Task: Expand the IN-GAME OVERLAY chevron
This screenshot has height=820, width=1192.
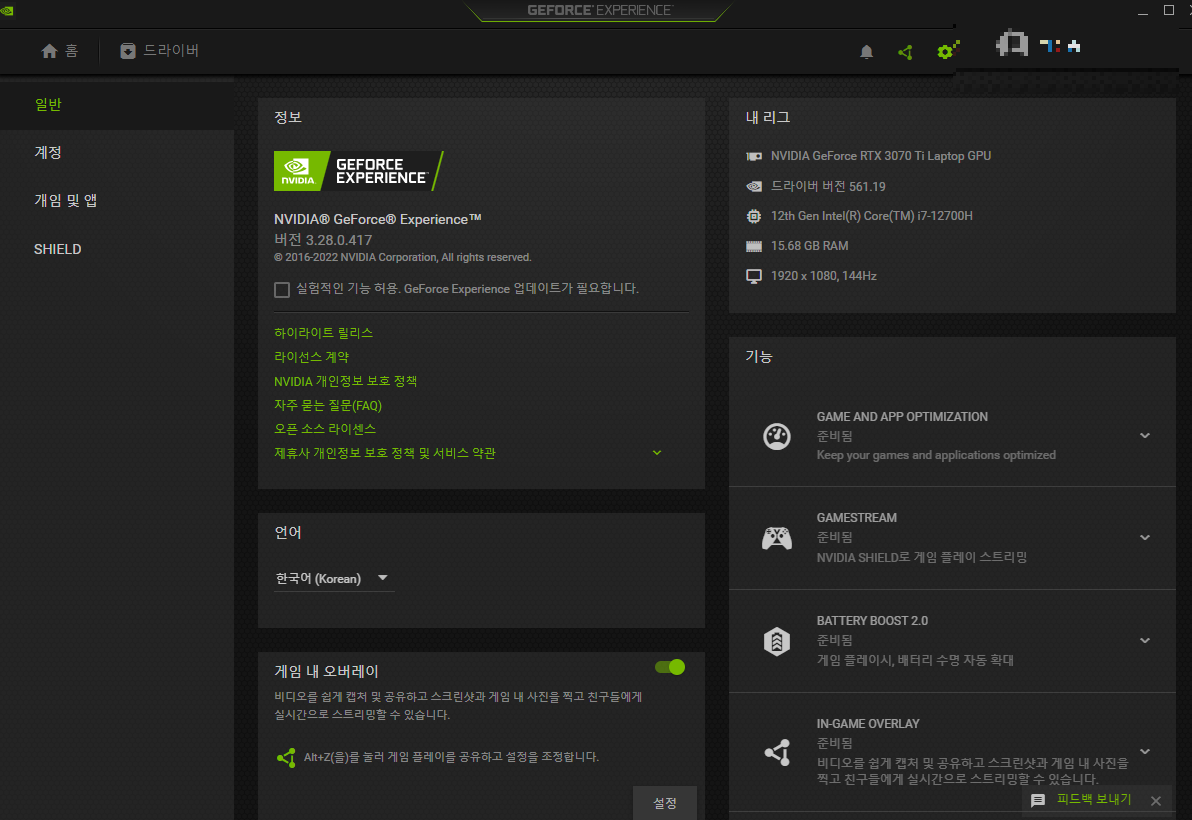Action: (x=1145, y=752)
